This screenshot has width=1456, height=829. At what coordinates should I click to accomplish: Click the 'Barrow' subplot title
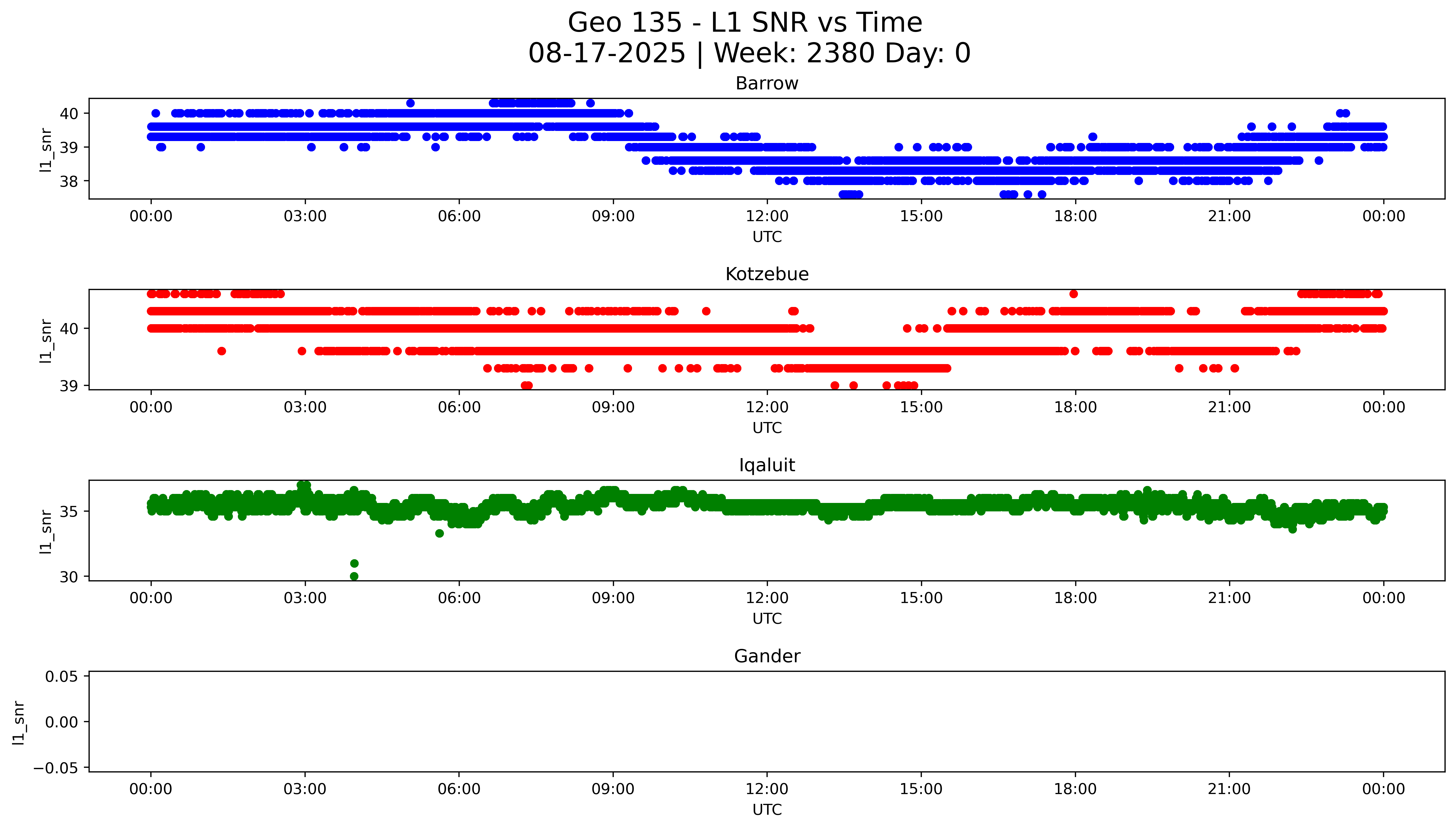pyautogui.click(x=767, y=84)
